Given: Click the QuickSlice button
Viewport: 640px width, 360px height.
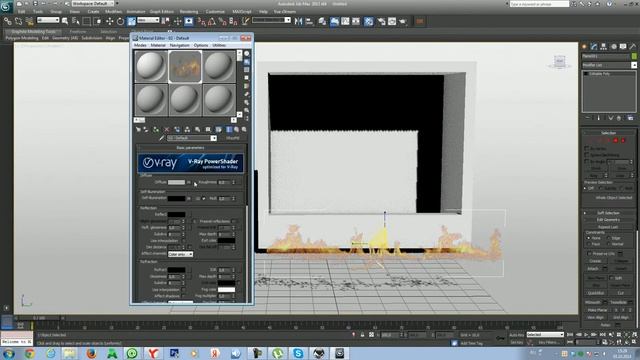Looking at the screenshot, I should (596, 293).
